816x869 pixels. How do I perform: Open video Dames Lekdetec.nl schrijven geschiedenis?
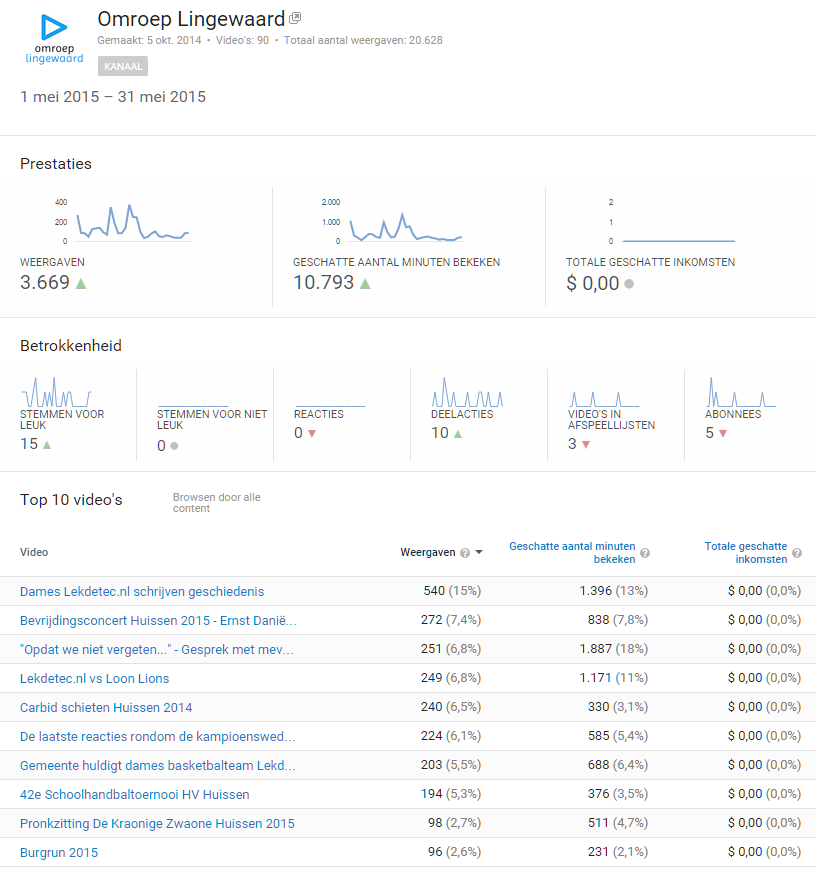pyautogui.click(x=142, y=591)
